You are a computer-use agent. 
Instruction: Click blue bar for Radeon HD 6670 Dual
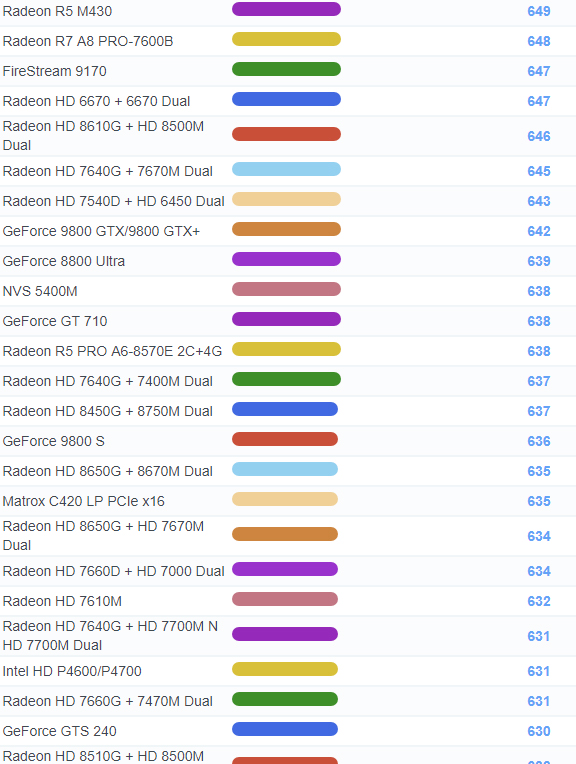(x=287, y=99)
